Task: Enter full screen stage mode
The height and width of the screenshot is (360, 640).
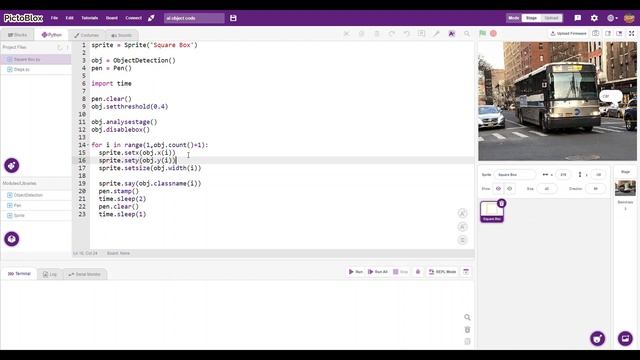Action: pos(631,33)
